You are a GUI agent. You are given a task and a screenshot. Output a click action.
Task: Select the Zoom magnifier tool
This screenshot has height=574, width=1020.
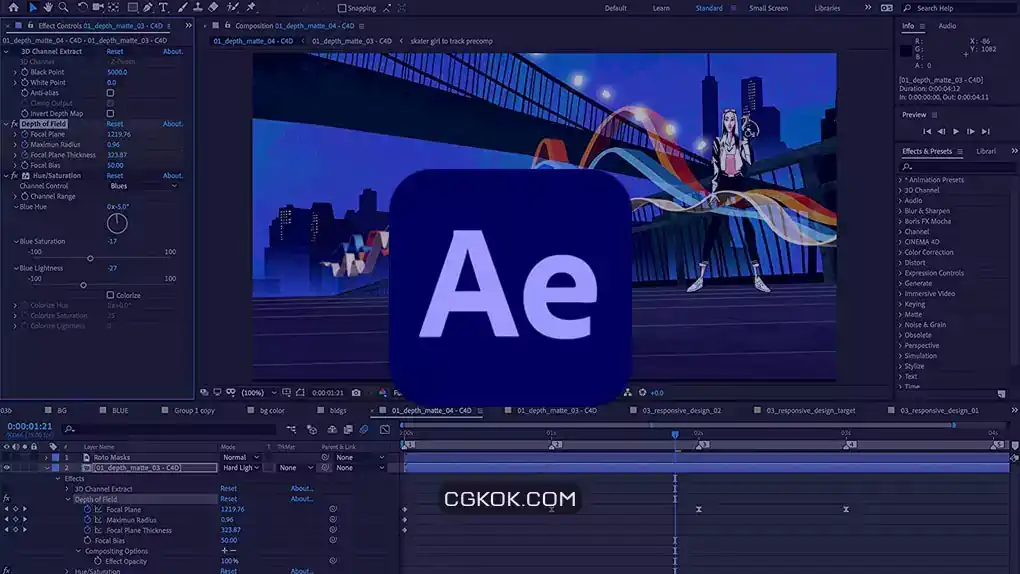(63, 7)
